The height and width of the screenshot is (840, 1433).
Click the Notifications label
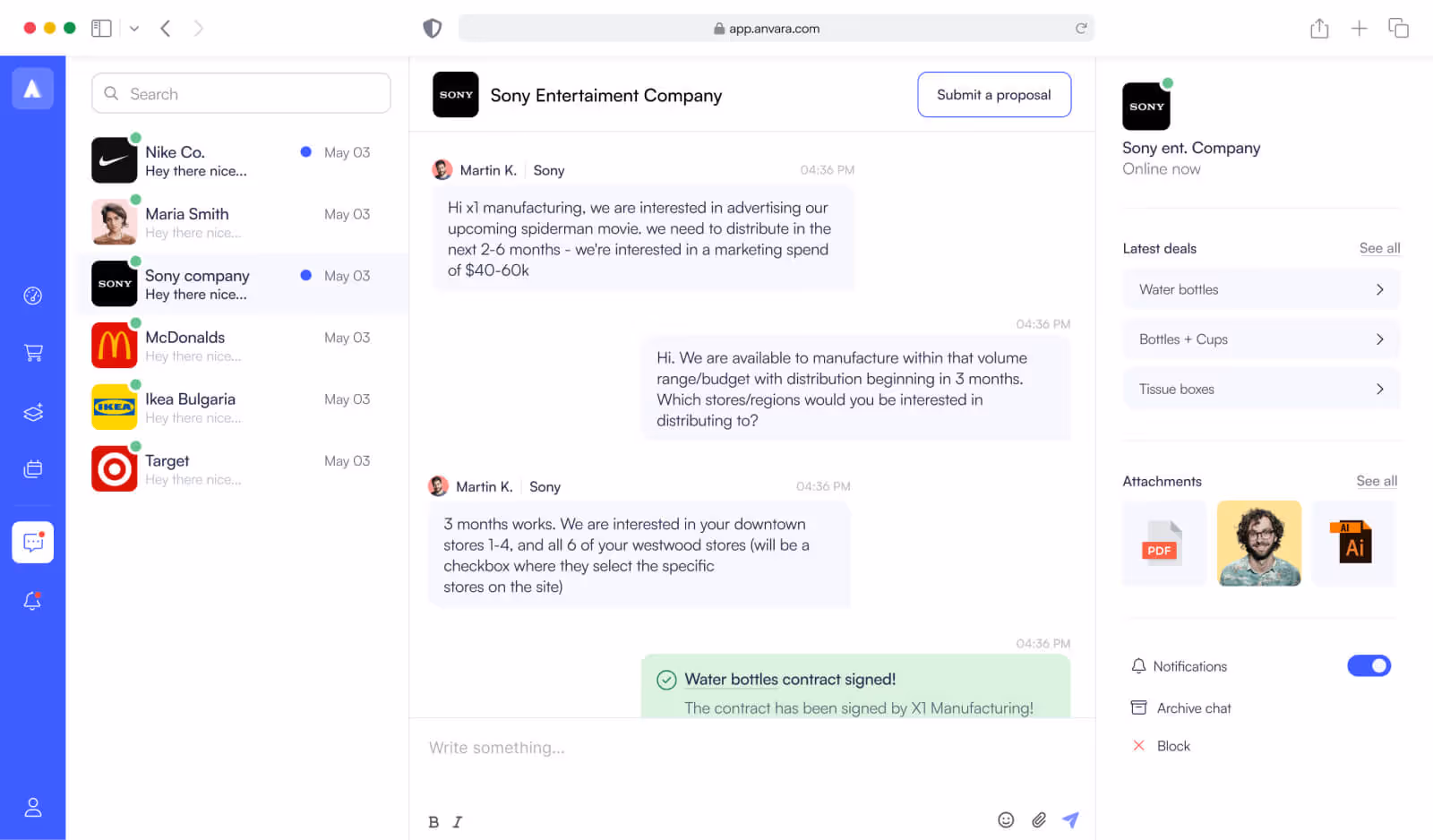[1189, 666]
